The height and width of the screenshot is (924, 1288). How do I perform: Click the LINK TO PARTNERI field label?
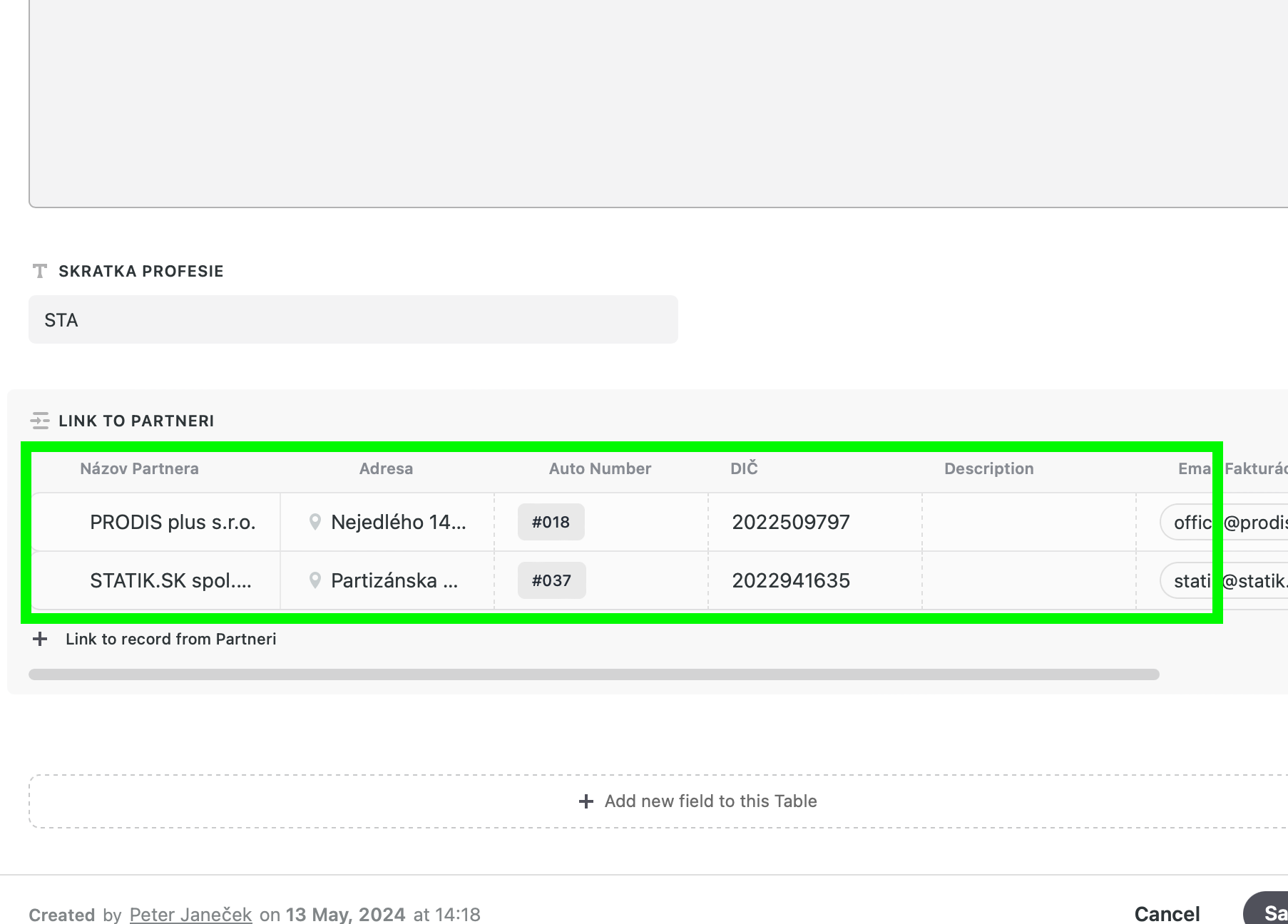136,421
